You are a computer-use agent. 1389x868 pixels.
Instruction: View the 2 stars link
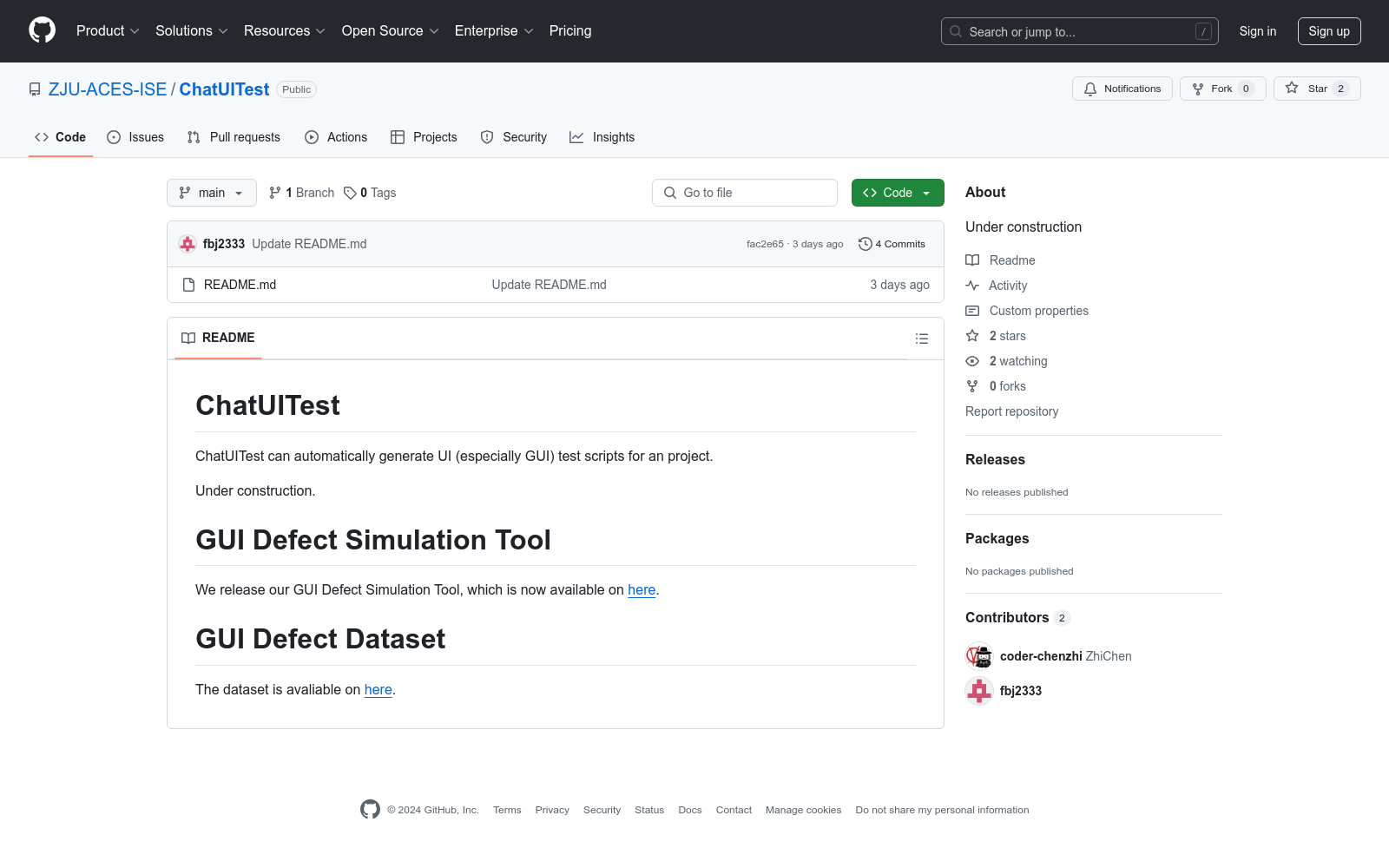[x=996, y=336]
